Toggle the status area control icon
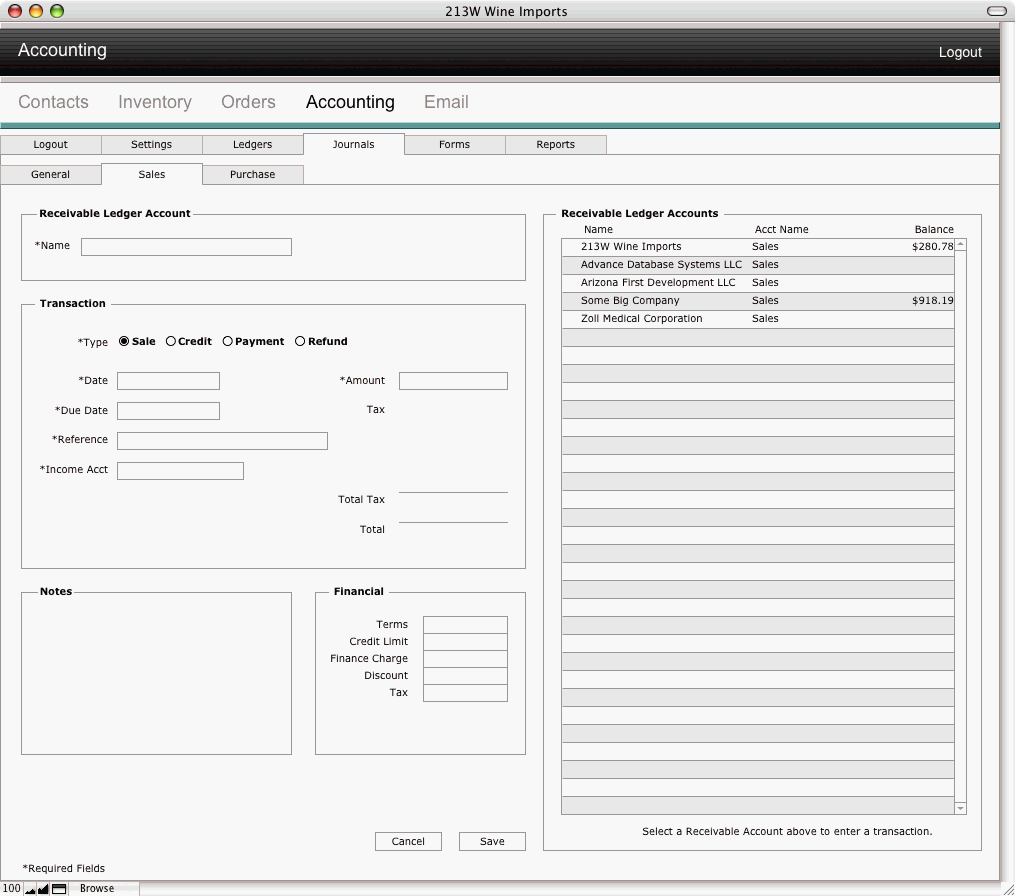 (x=59, y=889)
